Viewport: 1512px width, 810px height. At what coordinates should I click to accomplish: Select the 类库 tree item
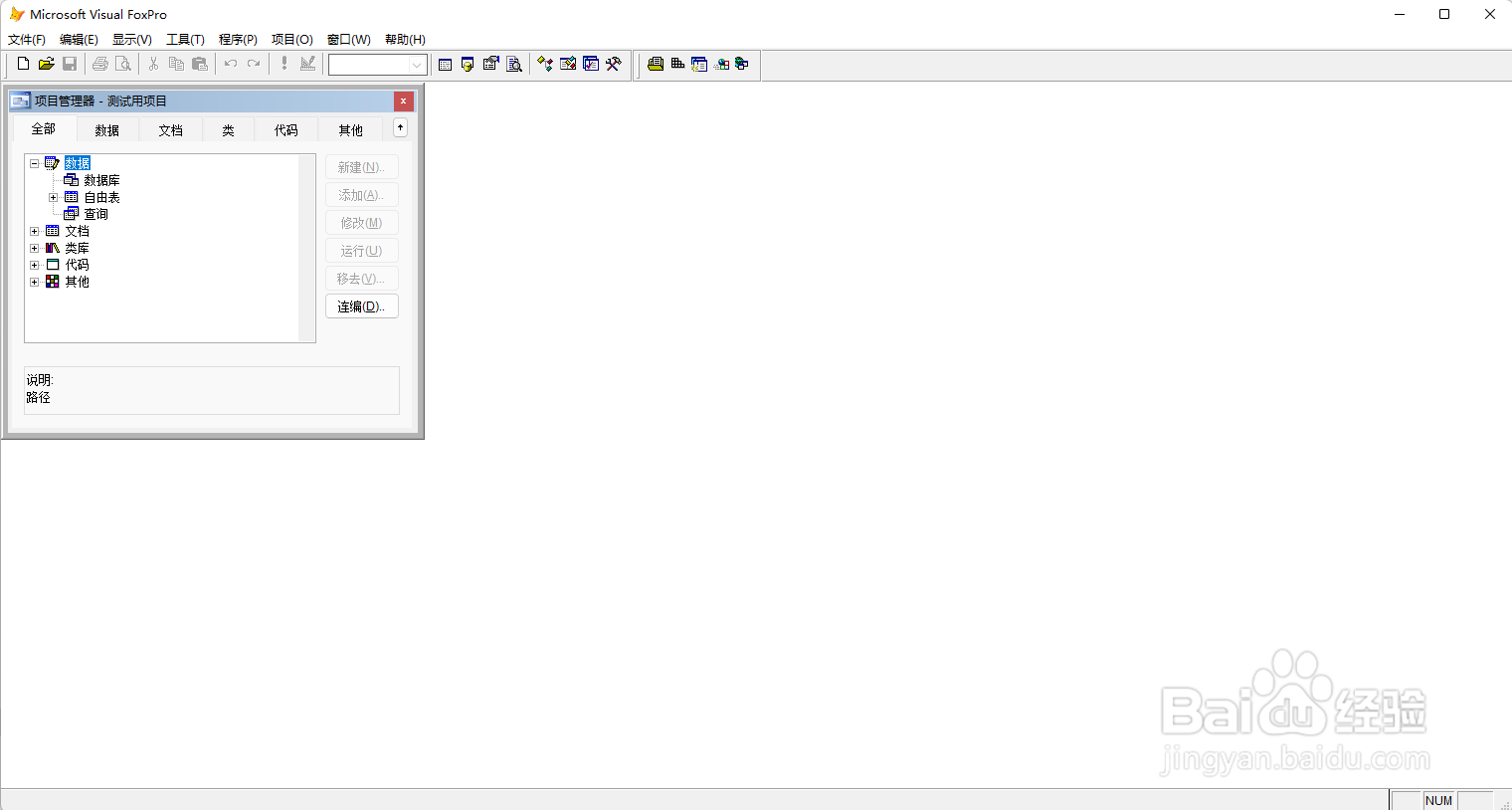(77, 248)
